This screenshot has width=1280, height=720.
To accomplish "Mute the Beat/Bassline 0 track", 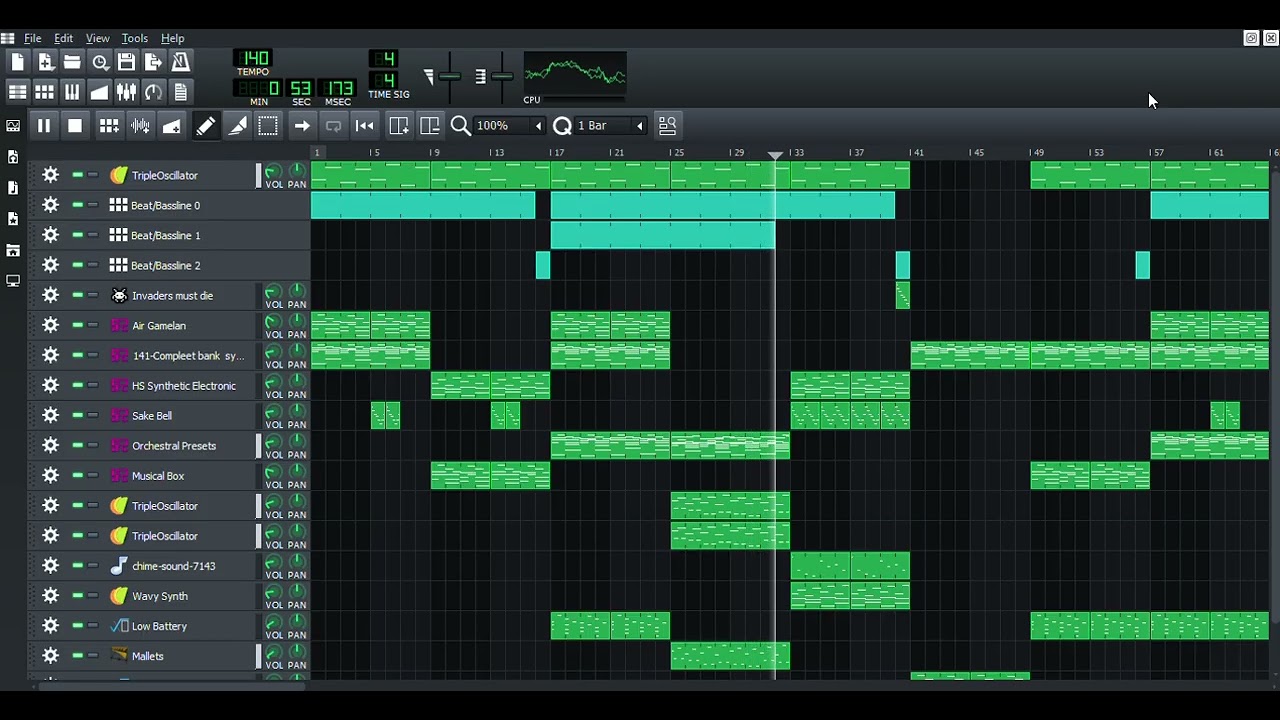I will tap(77, 205).
